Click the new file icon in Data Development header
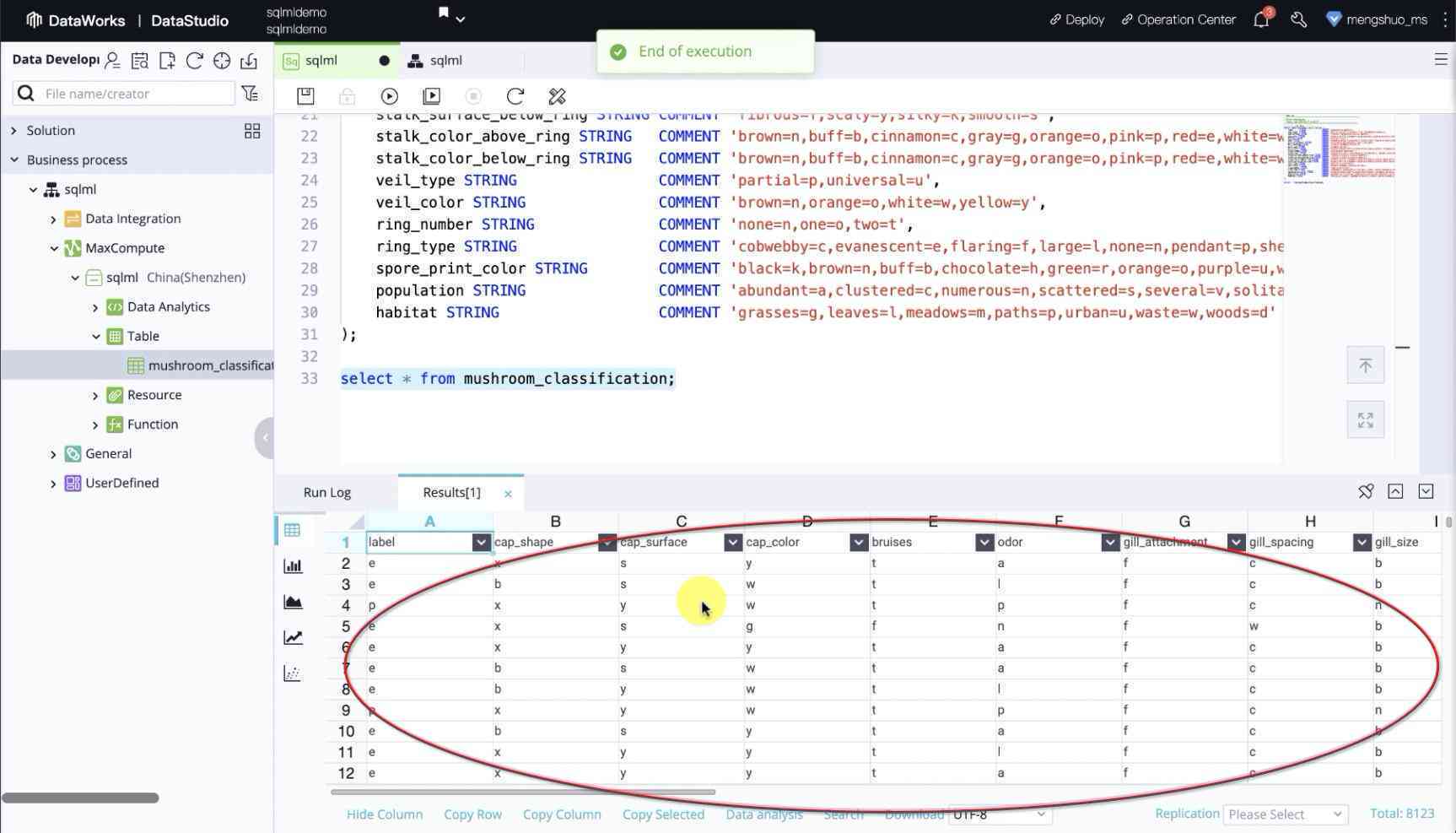 167,60
